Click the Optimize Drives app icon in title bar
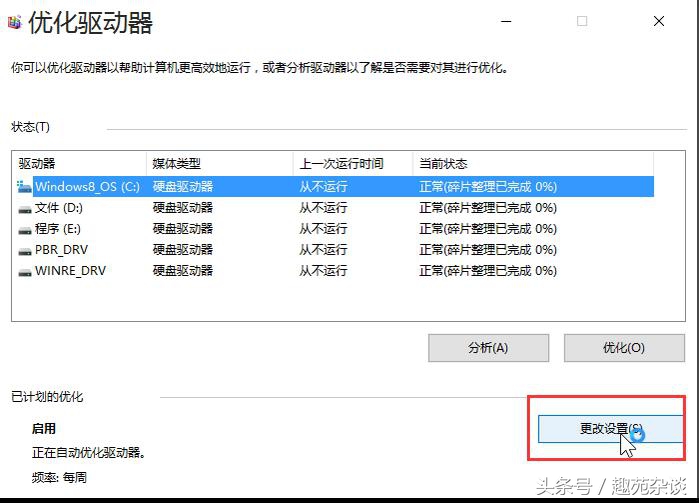 click(14, 21)
